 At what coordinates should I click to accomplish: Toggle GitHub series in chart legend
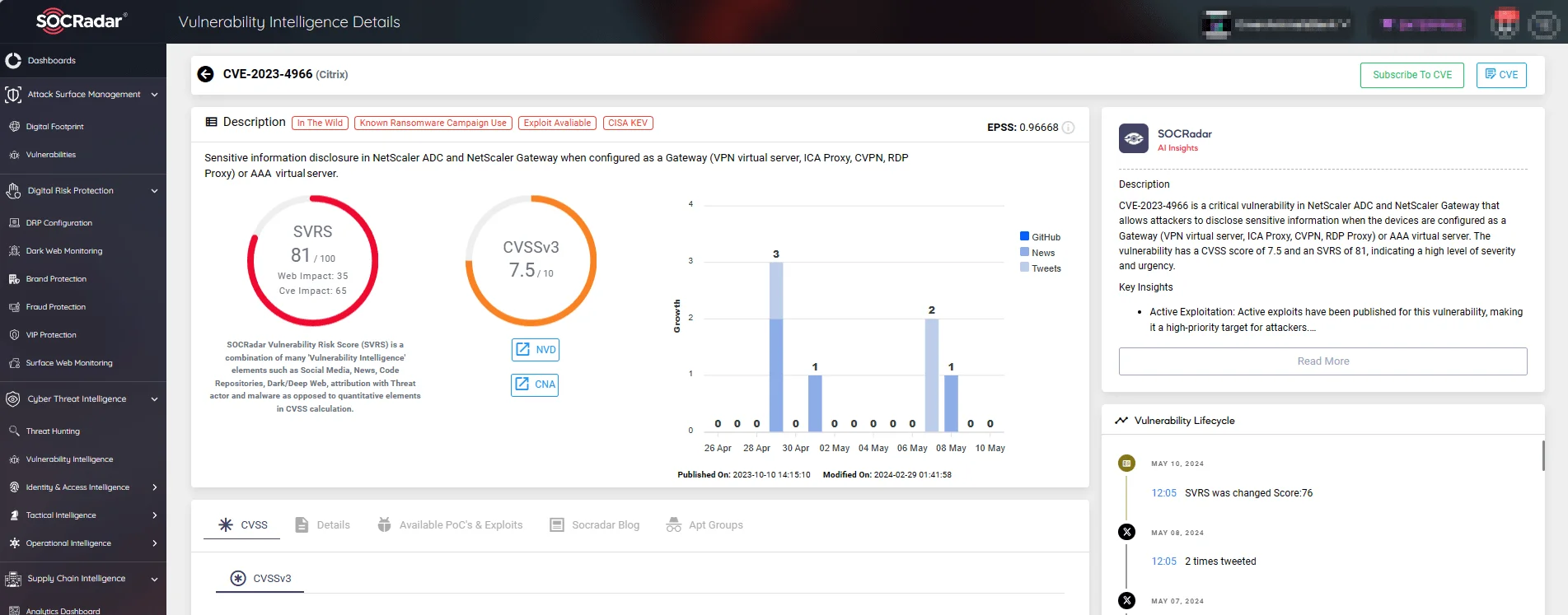coord(1040,237)
